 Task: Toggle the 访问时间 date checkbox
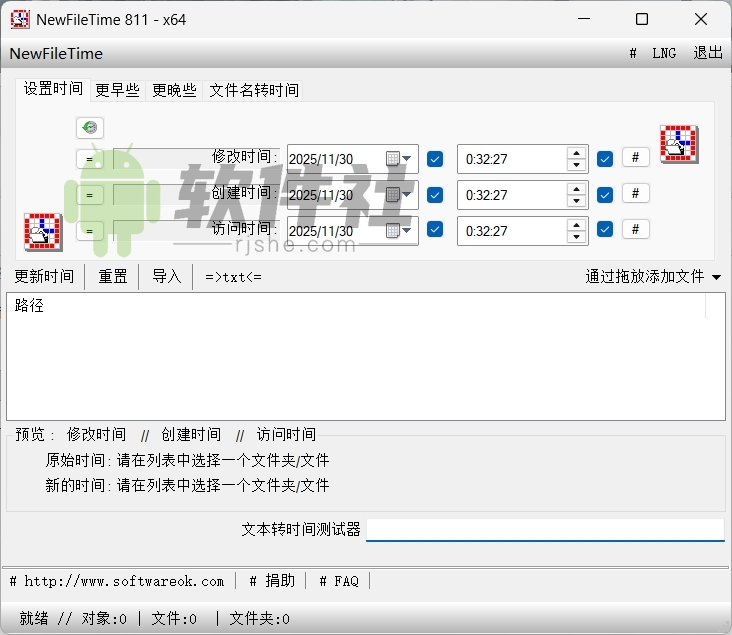435,229
